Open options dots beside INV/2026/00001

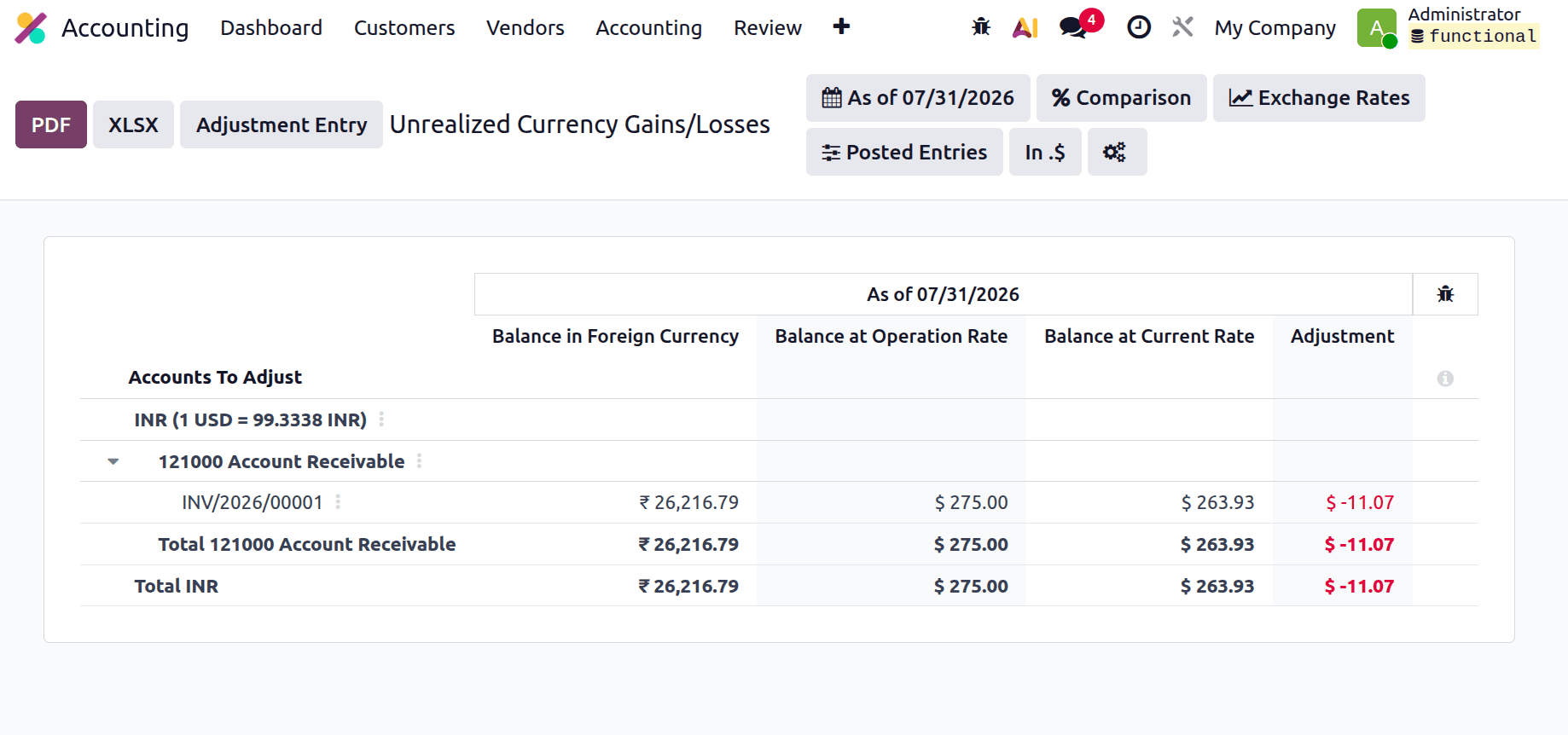pyautogui.click(x=338, y=502)
